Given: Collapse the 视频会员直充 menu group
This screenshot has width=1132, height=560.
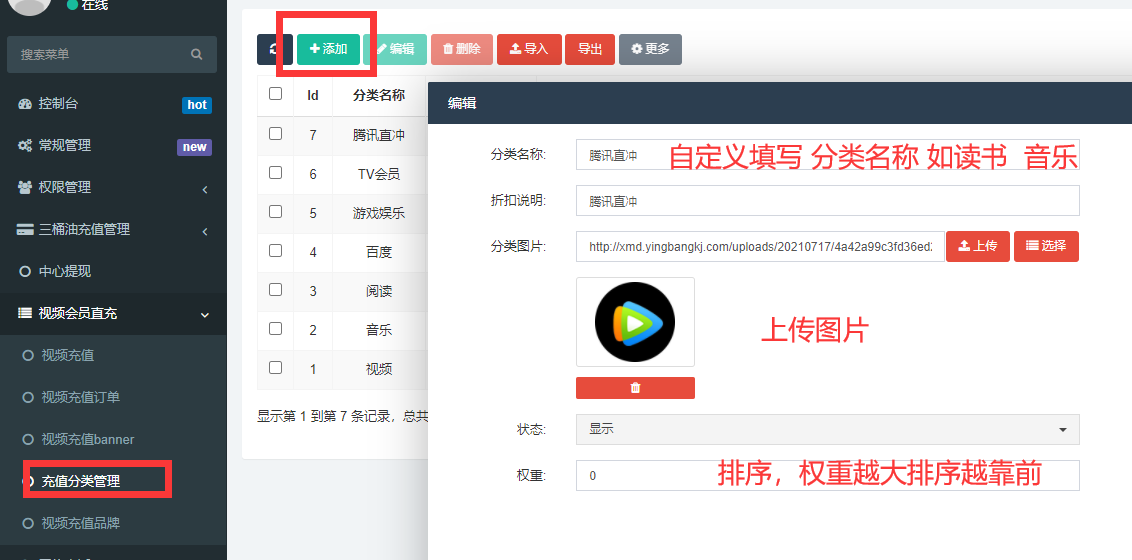Looking at the screenshot, I should point(112,314).
